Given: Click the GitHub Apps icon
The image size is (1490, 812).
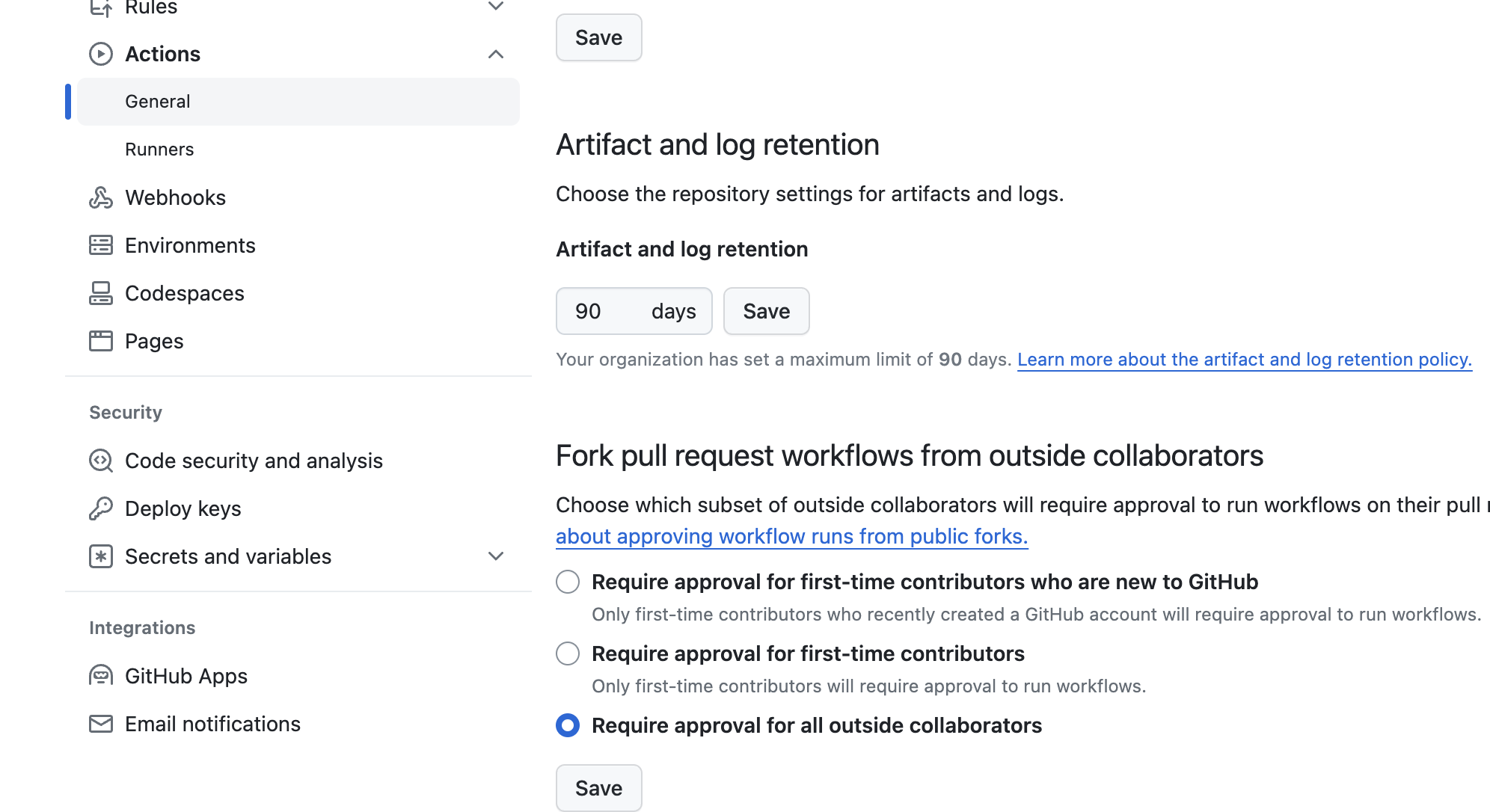Looking at the screenshot, I should pyautogui.click(x=101, y=676).
